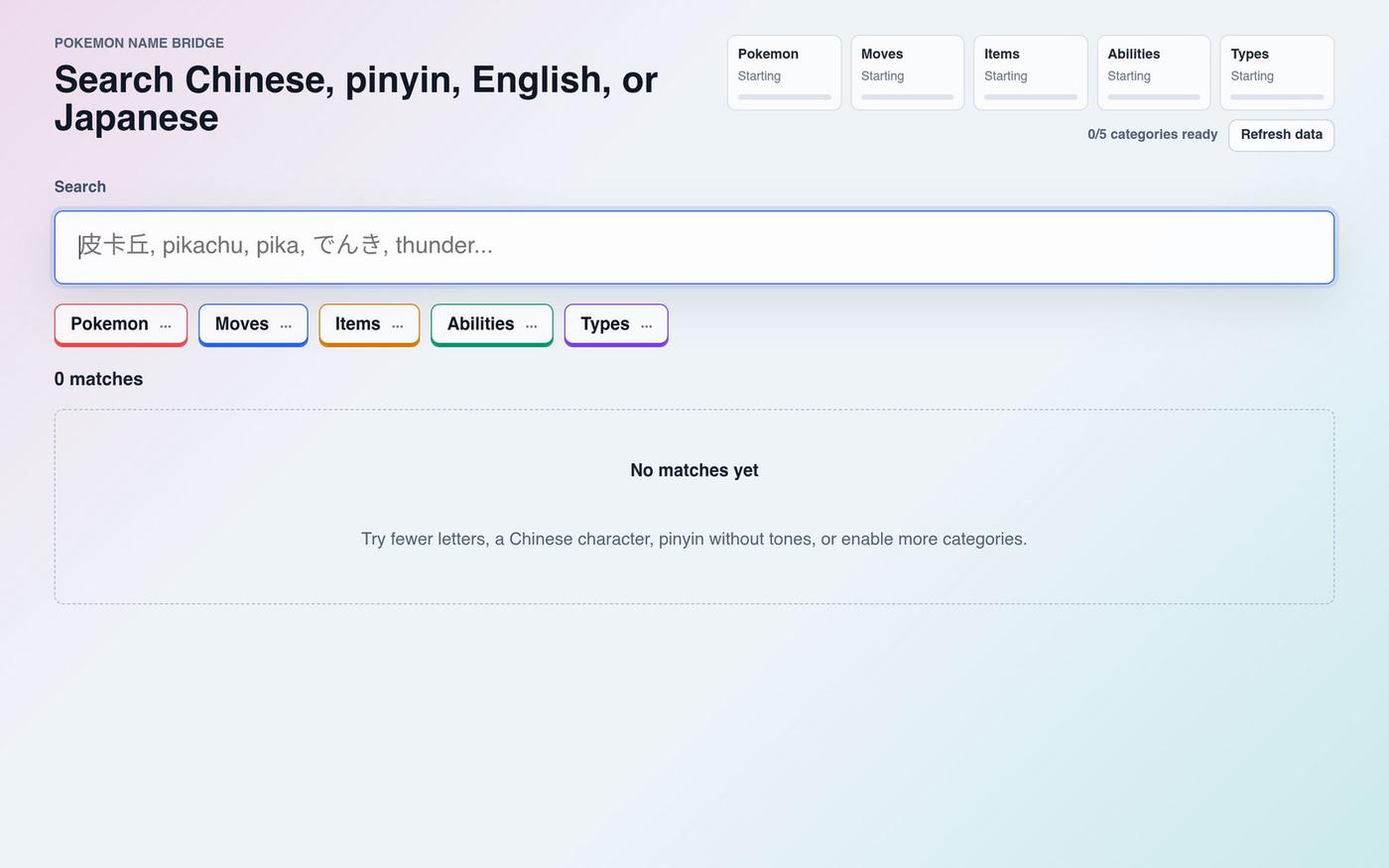
Task: Click the '0 matches' result count
Action: pos(98,379)
